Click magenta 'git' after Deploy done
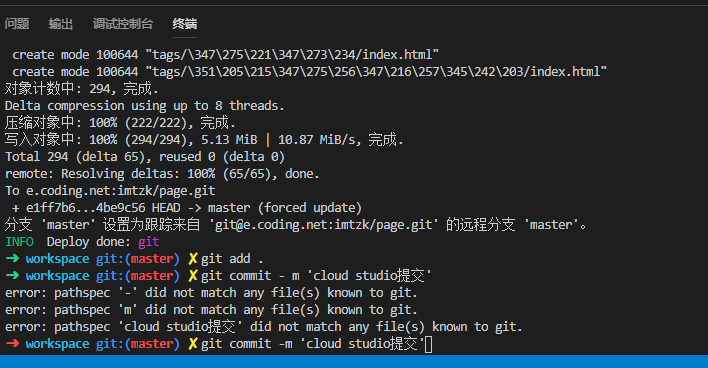This screenshot has height=368, width=708. [x=149, y=242]
